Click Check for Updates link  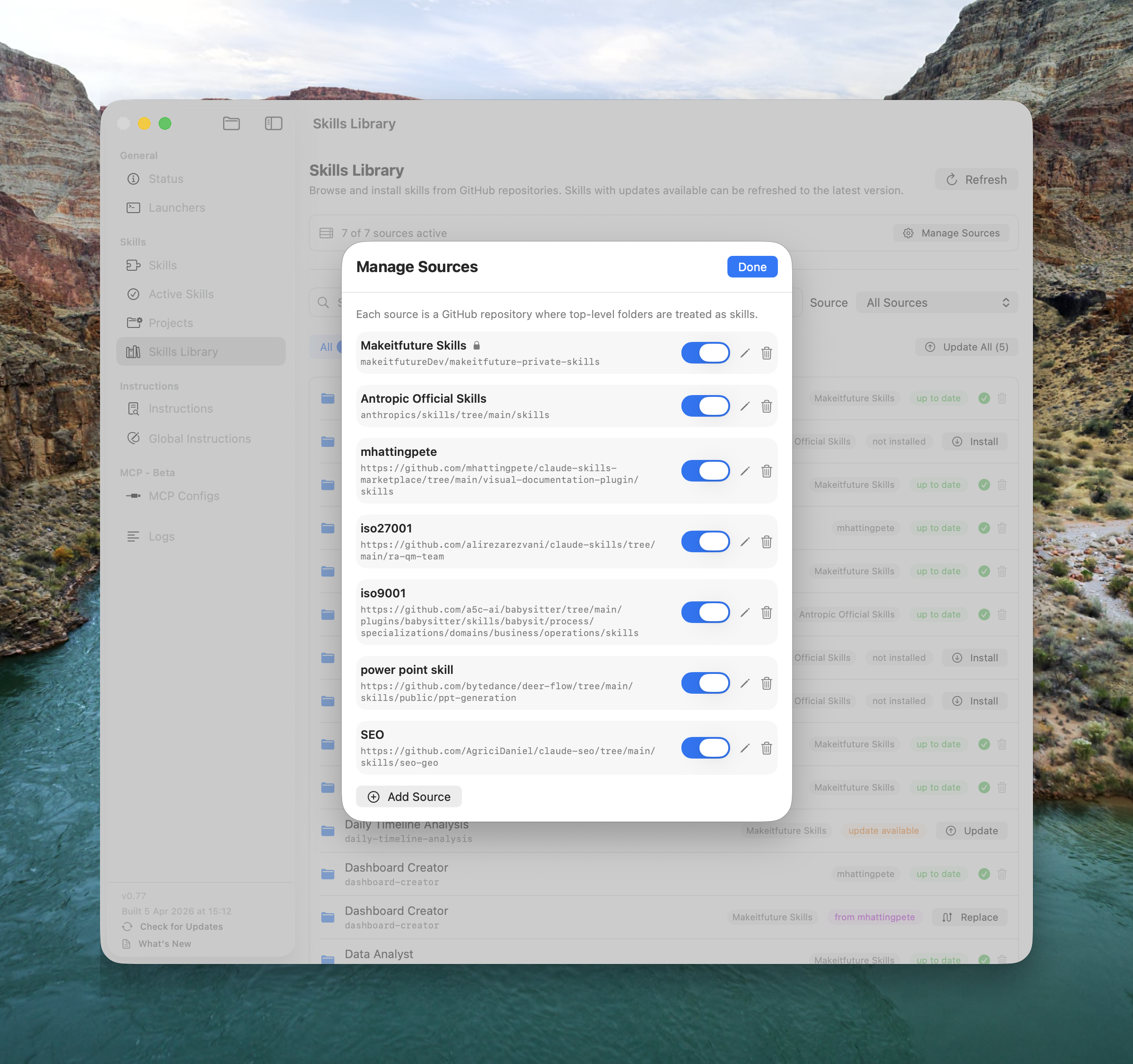coord(181,927)
